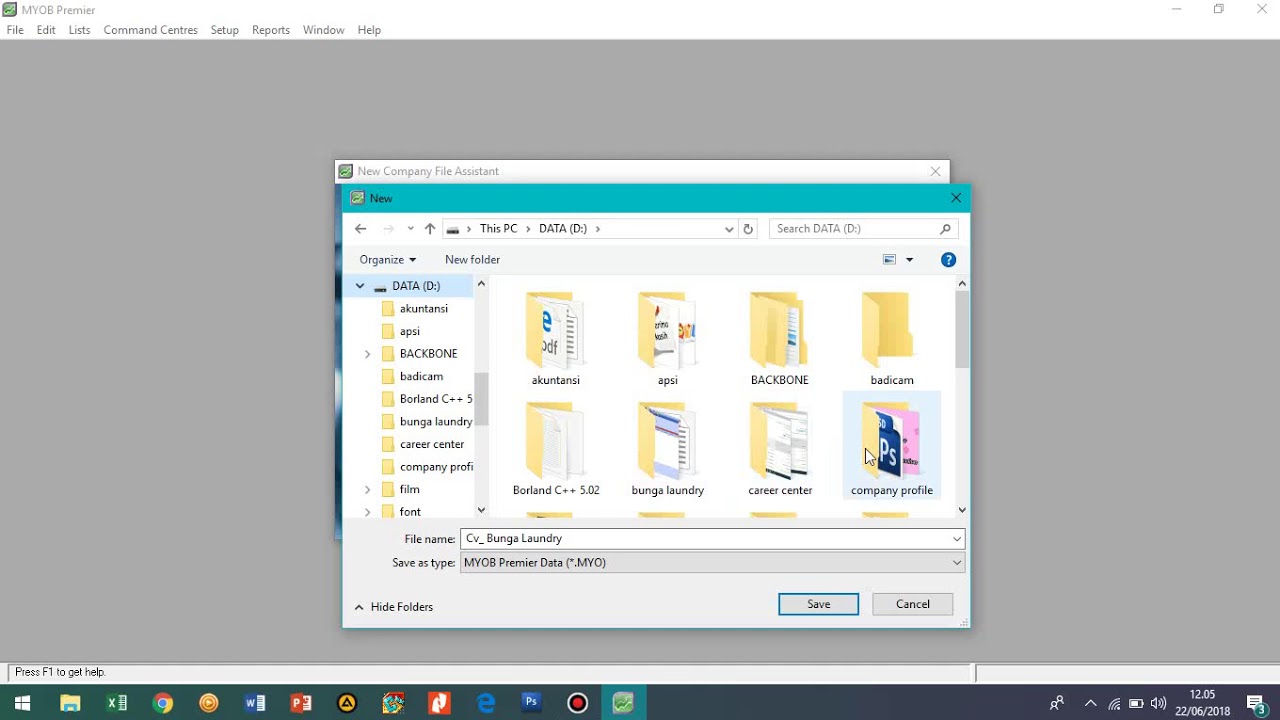Screen dimensions: 1280x720
Task: Open Excel from the taskbar
Action: coord(116,703)
